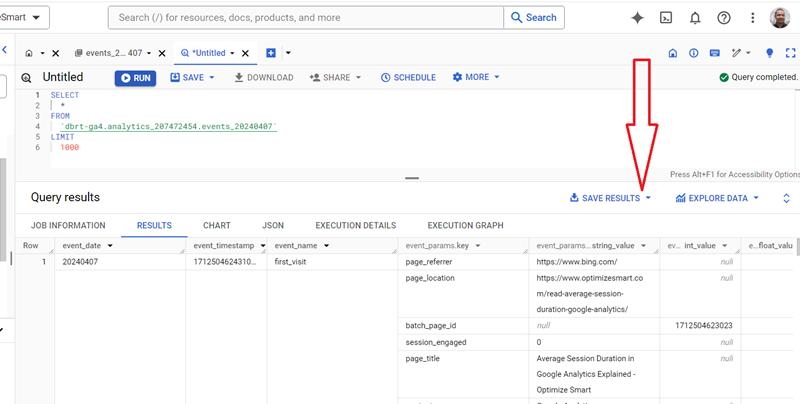Collapse the left explorer panel chevron

[5, 49]
